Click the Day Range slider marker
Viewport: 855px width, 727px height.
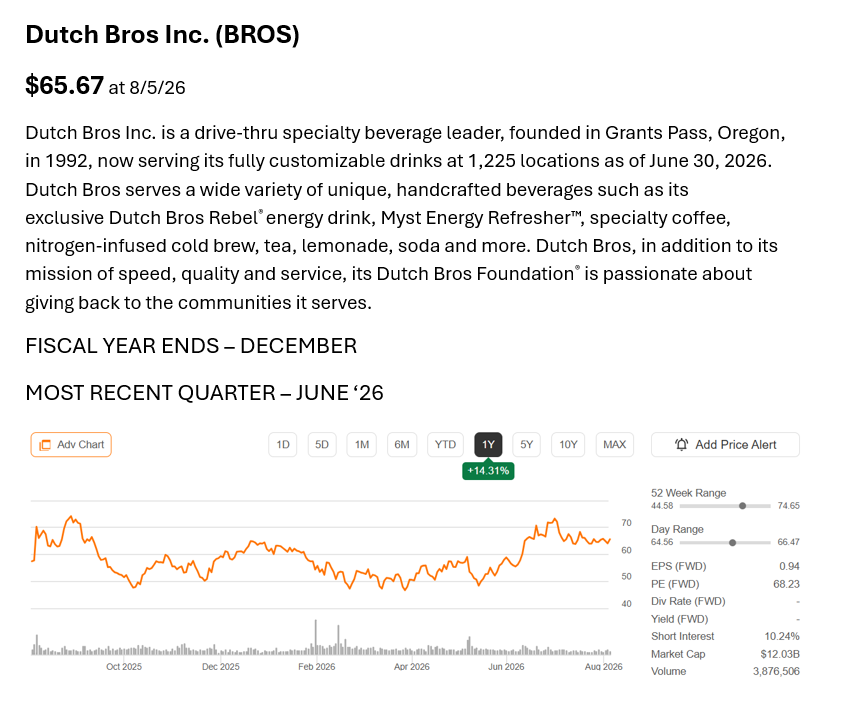pos(732,543)
